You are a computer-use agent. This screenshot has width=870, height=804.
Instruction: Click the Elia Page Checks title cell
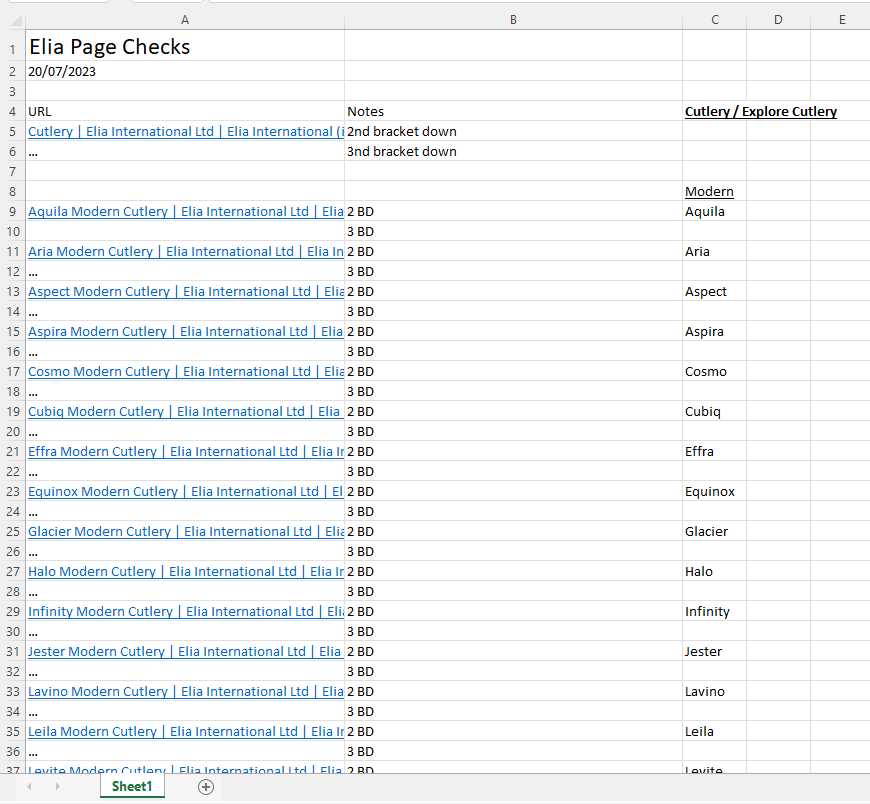pos(109,46)
